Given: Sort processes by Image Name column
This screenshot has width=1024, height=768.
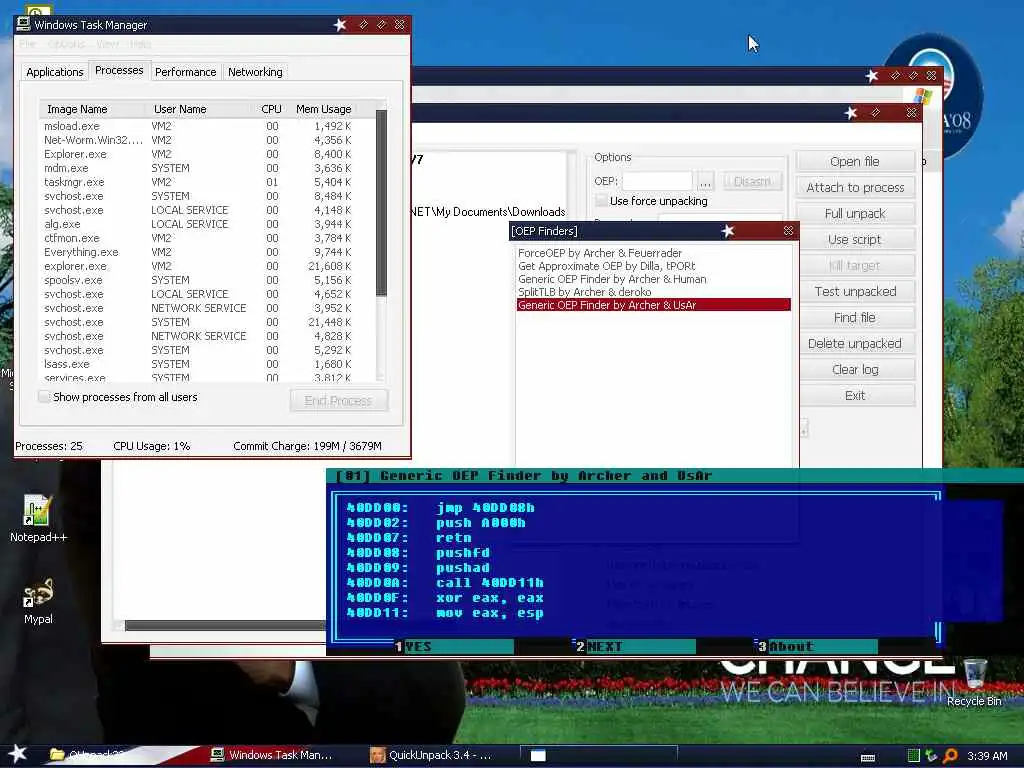Looking at the screenshot, I should tap(92, 109).
